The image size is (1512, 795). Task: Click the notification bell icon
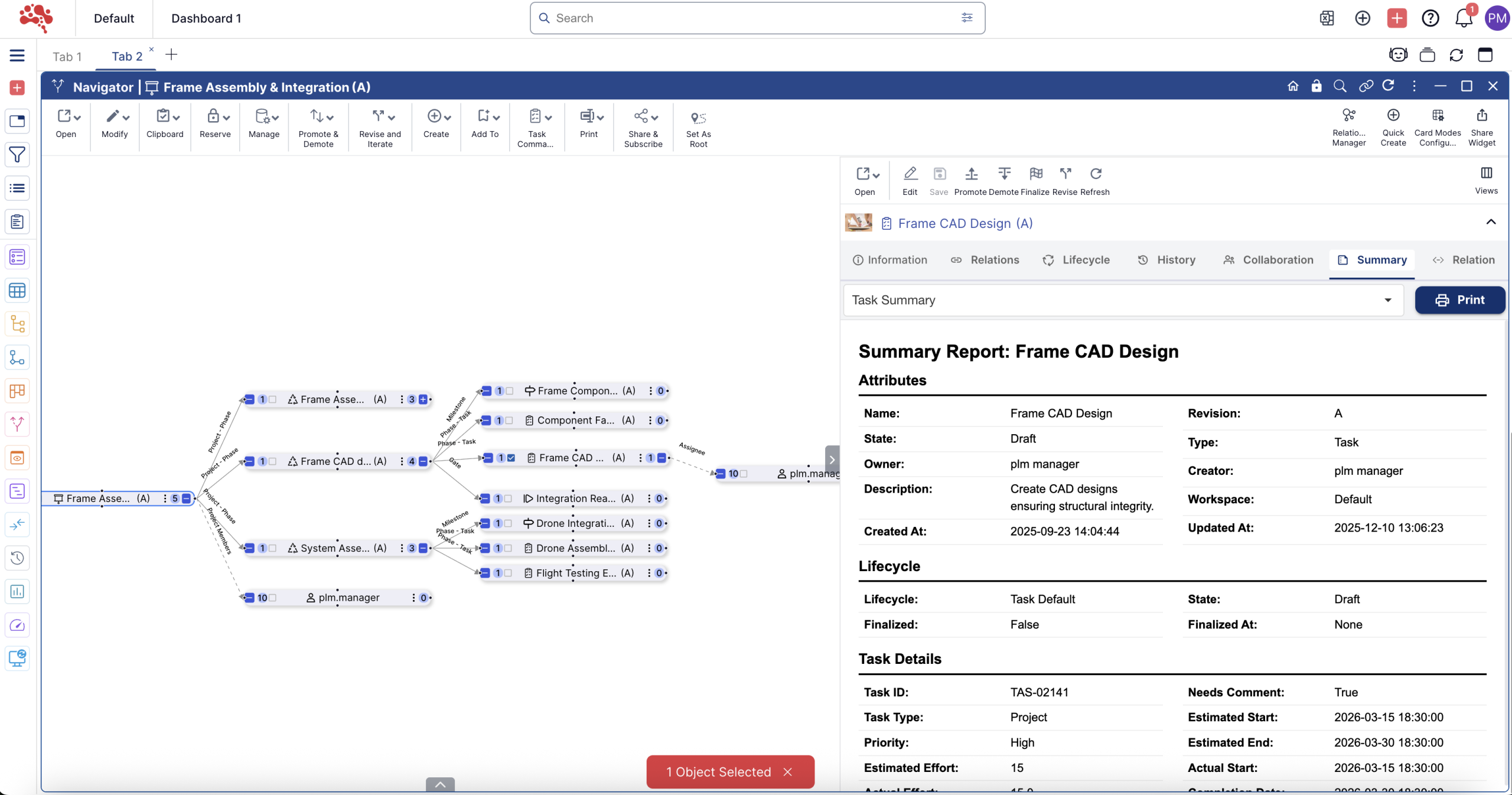coord(1463,18)
